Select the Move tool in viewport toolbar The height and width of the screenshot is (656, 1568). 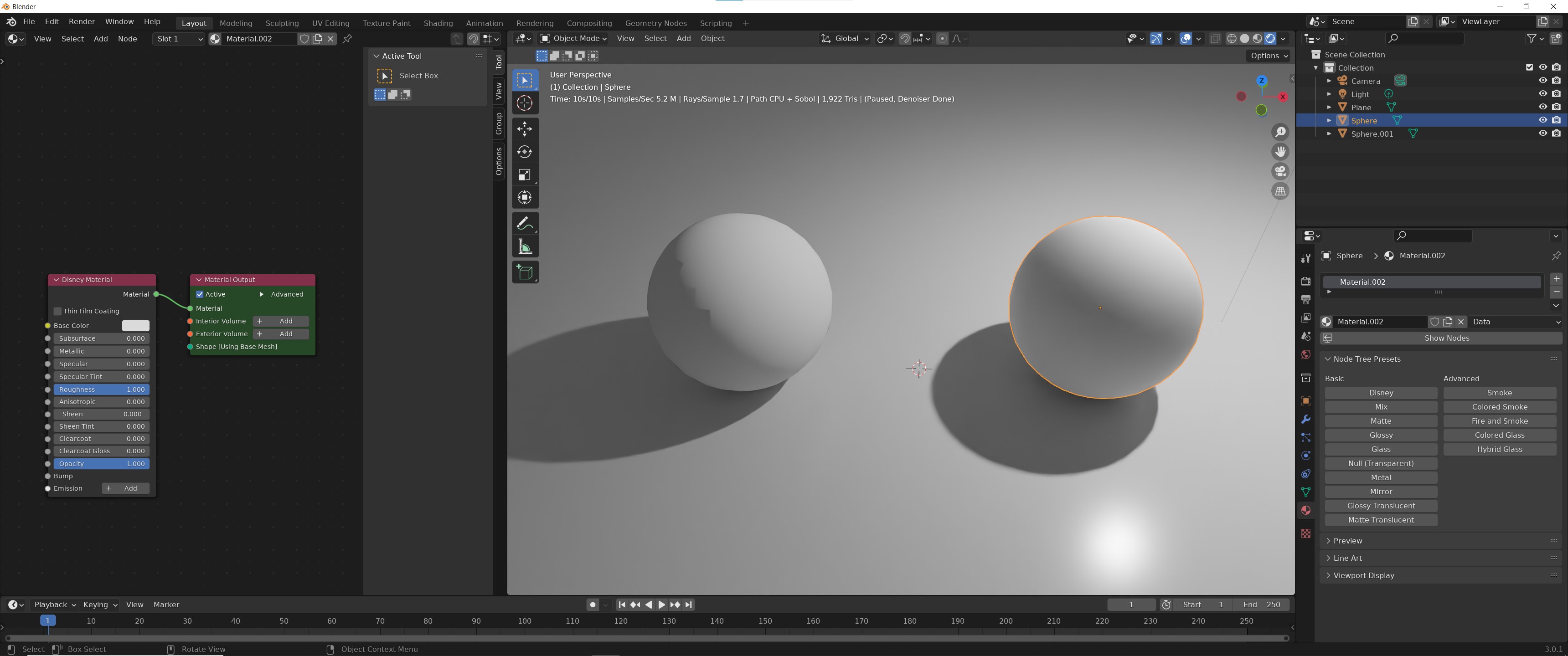point(525,128)
